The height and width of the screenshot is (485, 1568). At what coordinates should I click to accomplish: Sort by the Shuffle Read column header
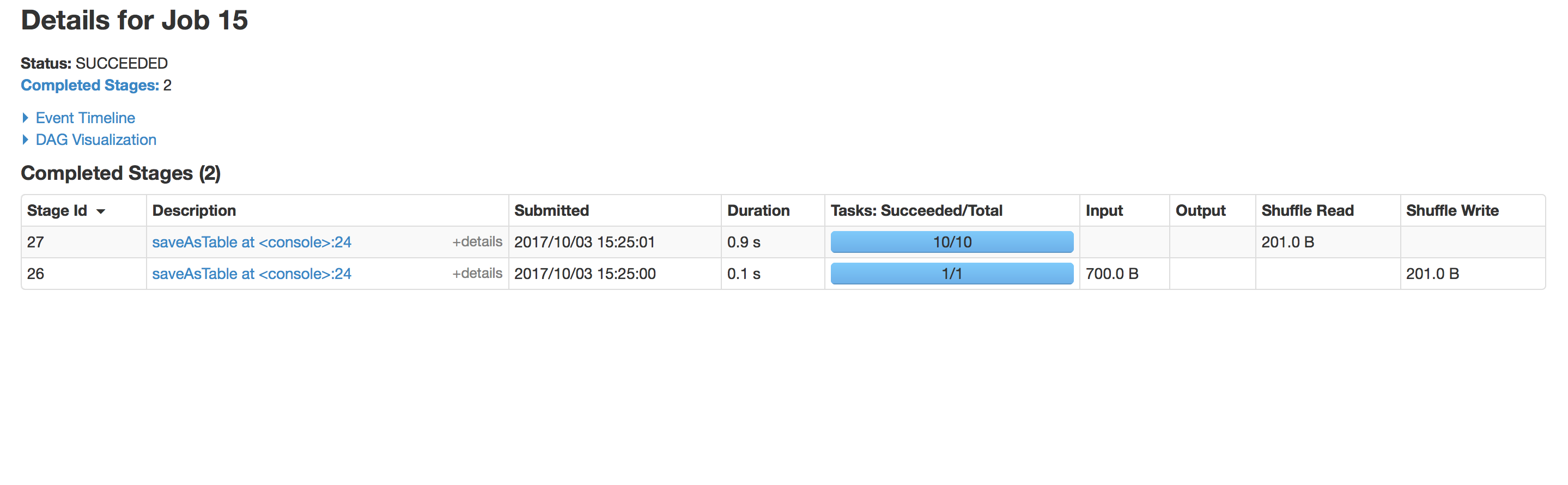(1308, 210)
